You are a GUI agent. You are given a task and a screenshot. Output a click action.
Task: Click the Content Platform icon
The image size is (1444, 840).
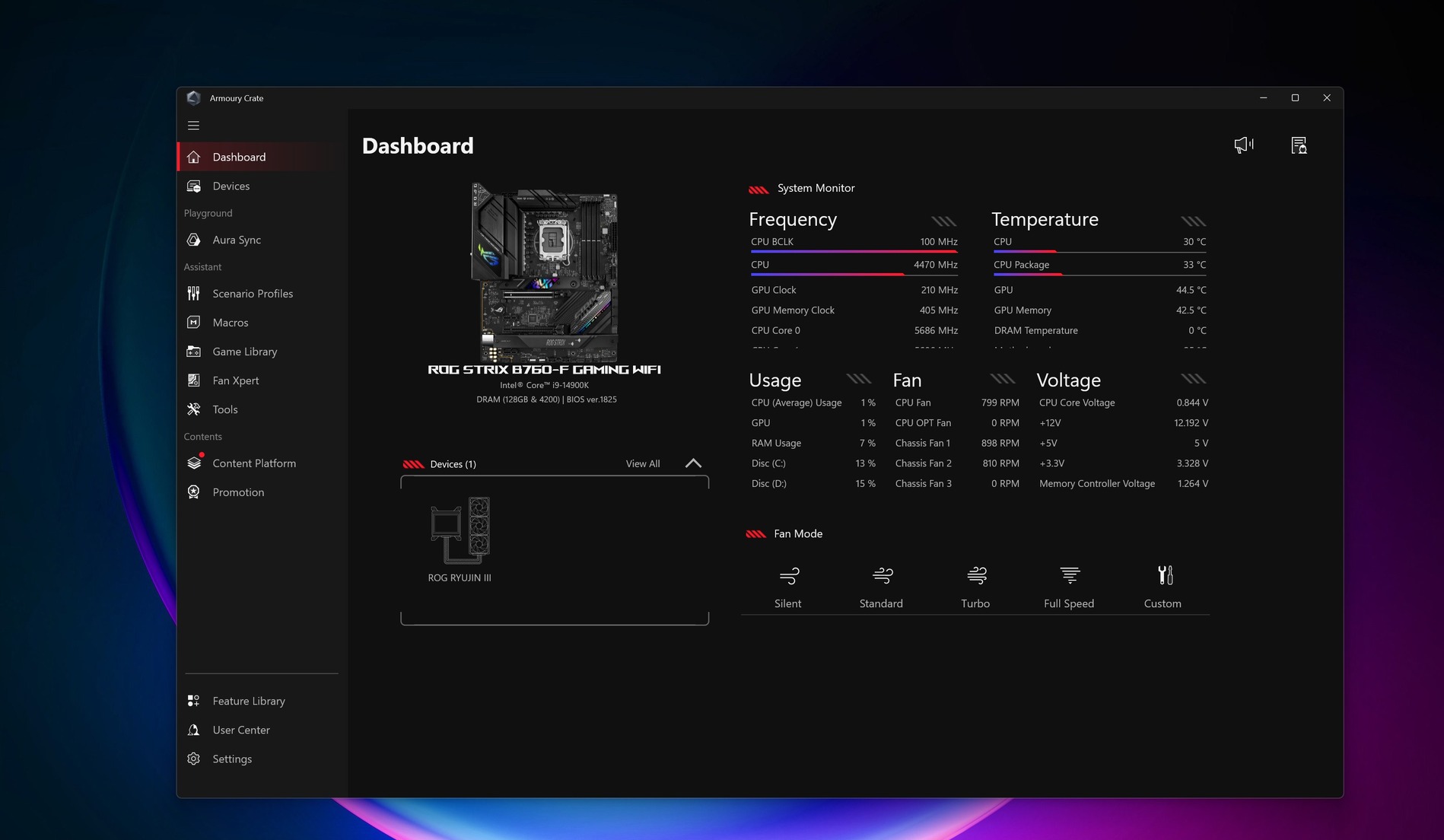click(195, 463)
